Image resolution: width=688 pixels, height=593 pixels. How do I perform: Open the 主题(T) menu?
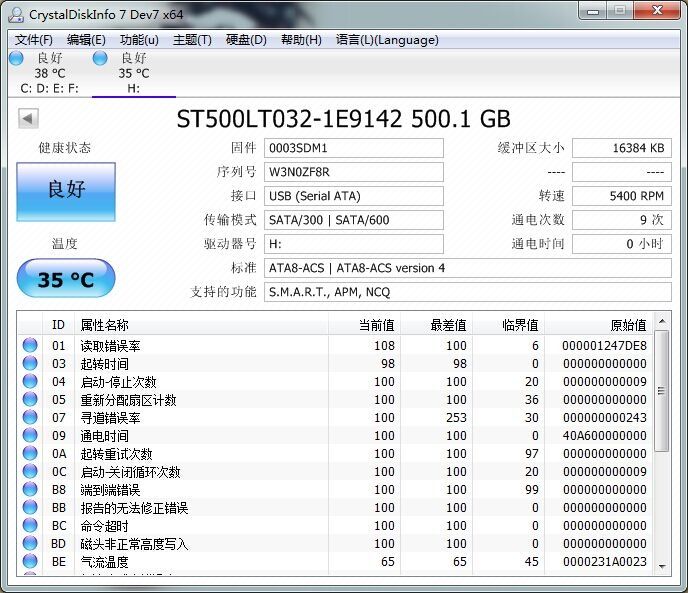click(x=192, y=40)
